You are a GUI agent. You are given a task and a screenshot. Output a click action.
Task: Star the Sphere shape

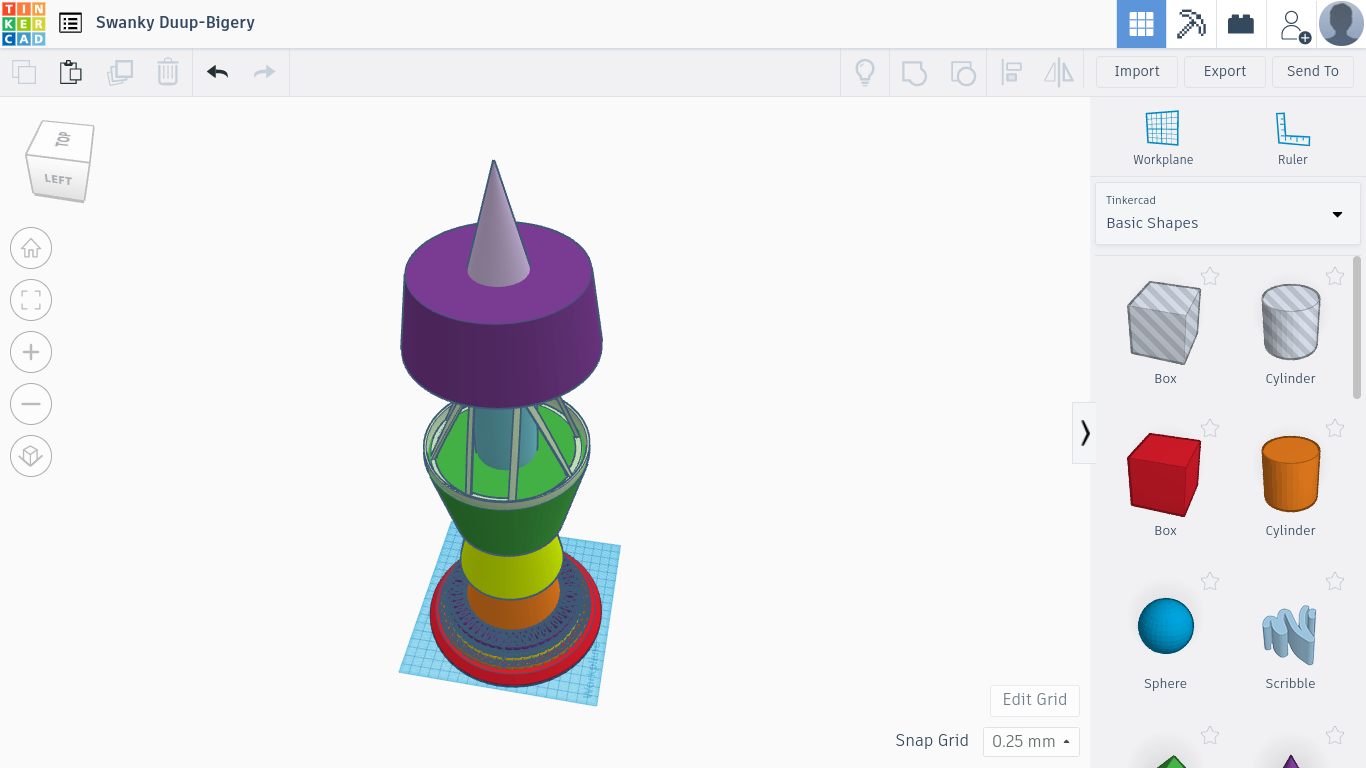tap(1210, 581)
